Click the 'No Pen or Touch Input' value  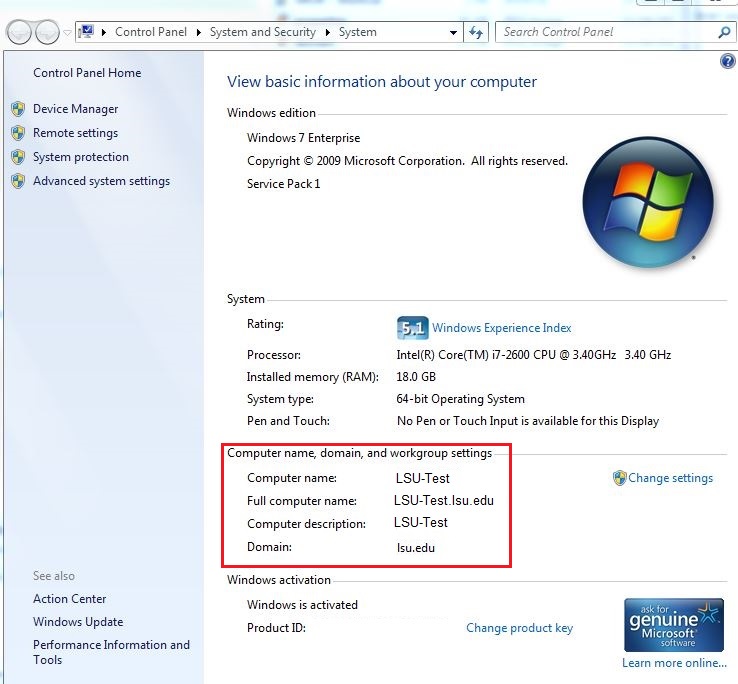[x=528, y=421]
